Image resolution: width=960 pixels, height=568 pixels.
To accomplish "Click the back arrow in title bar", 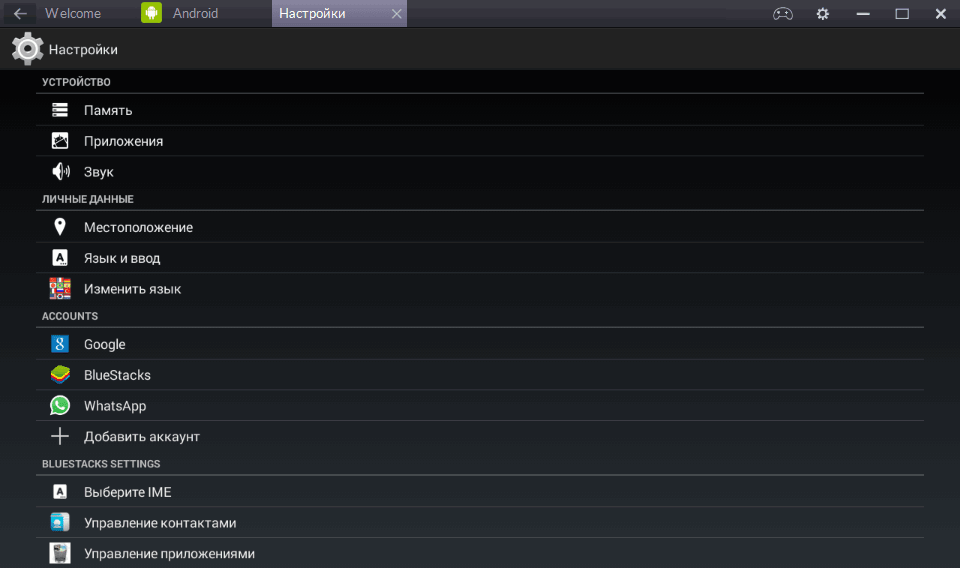I will 20,13.
